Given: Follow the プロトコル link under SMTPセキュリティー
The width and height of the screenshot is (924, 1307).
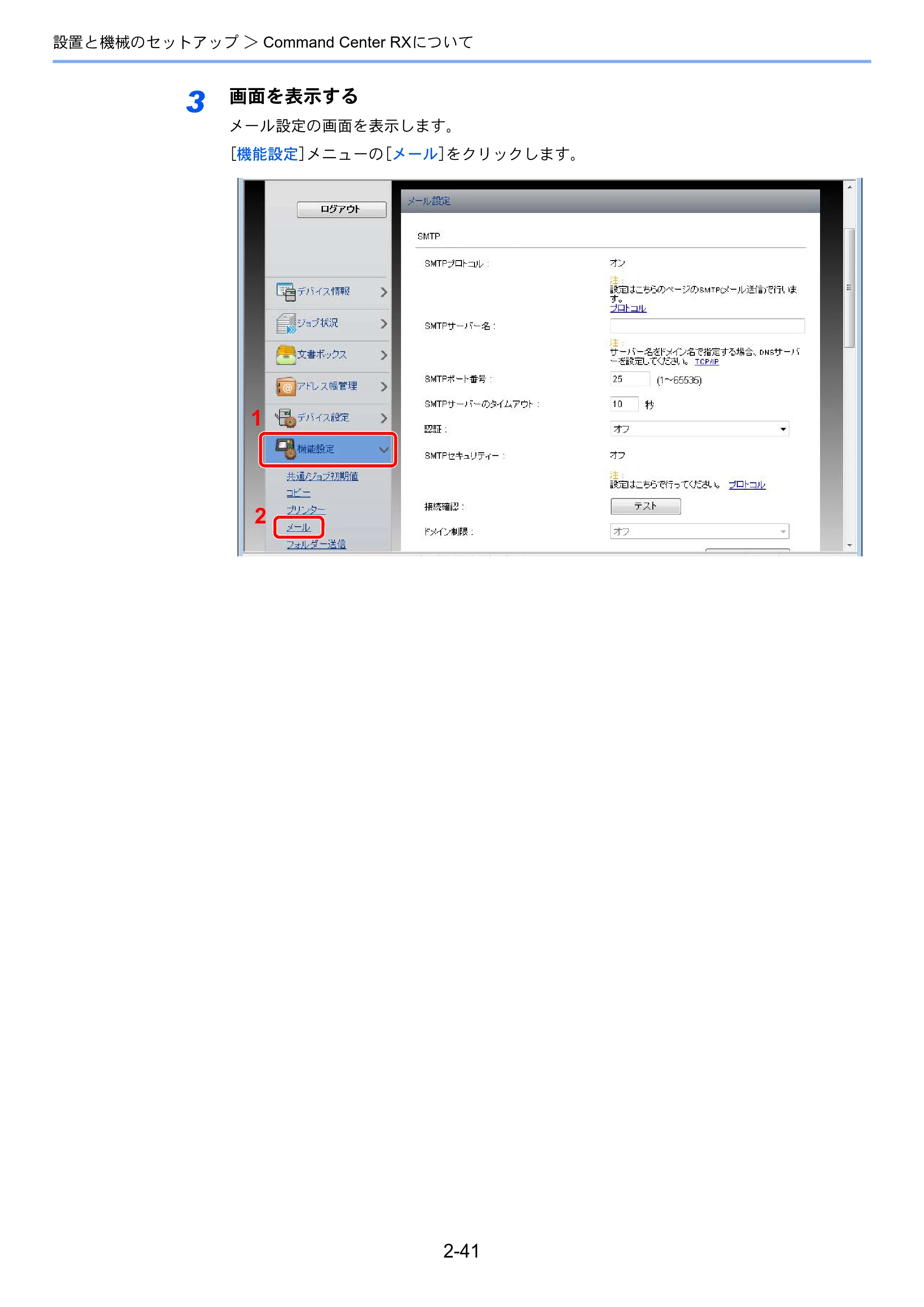Looking at the screenshot, I should [x=747, y=485].
